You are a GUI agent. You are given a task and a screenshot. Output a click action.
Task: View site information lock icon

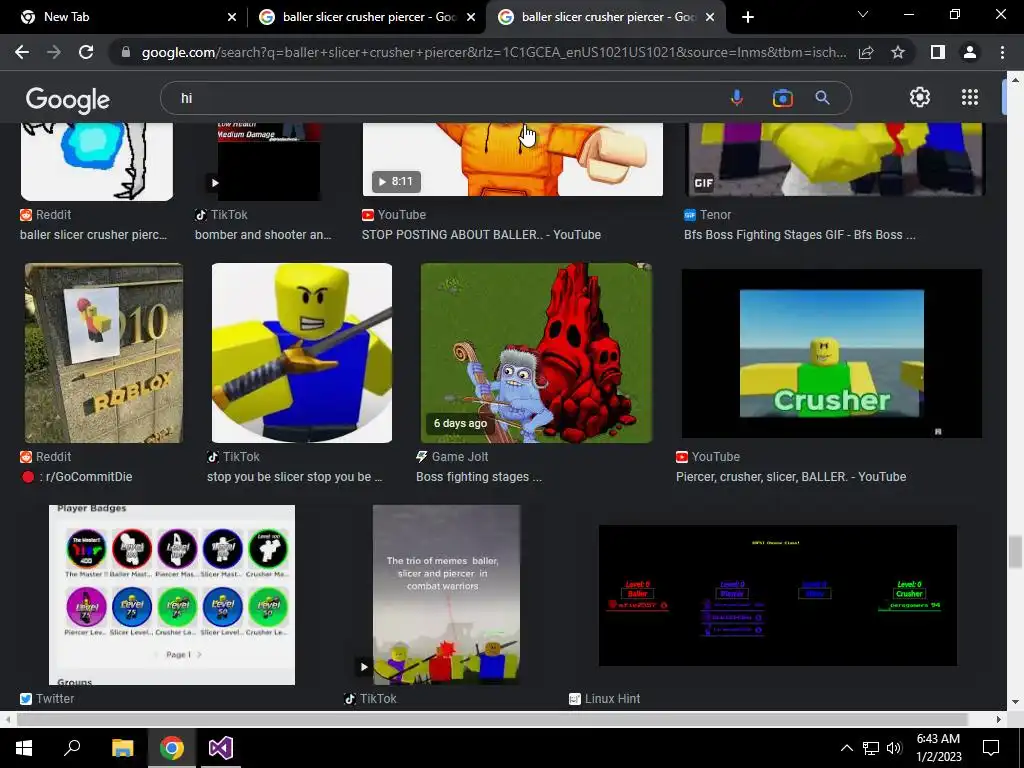tap(126, 52)
